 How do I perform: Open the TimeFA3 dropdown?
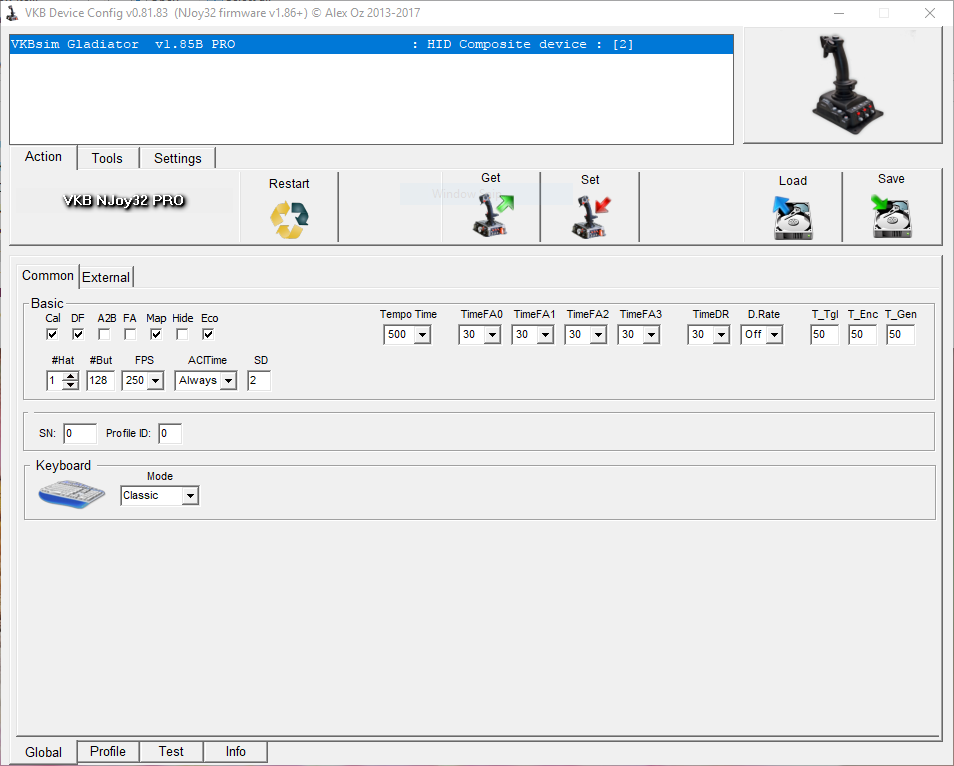coord(651,335)
